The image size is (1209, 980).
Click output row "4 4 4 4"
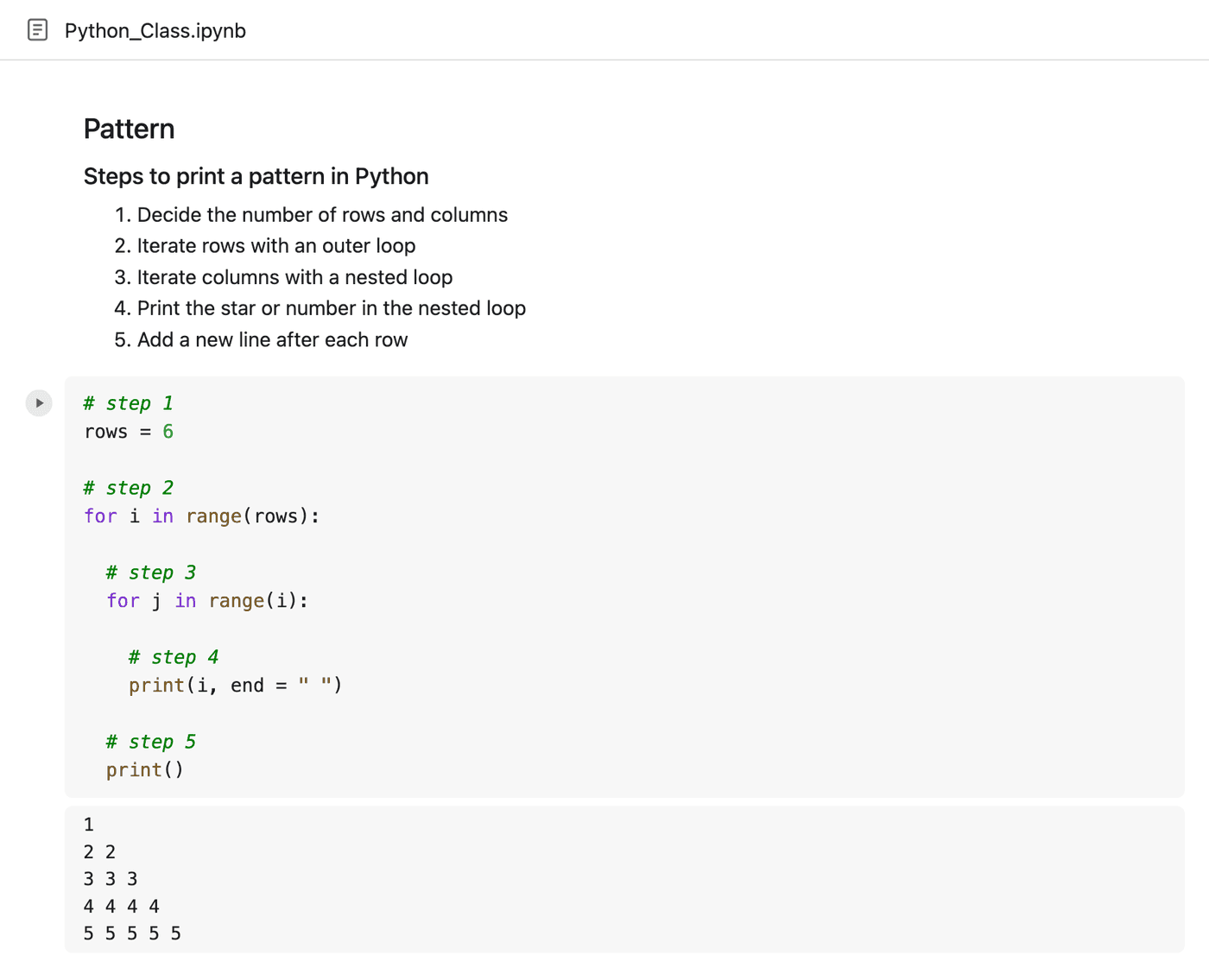pos(122,907)
